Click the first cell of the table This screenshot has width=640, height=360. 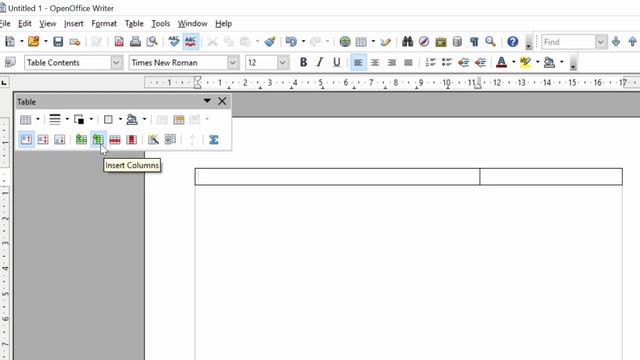click(337, 177)
